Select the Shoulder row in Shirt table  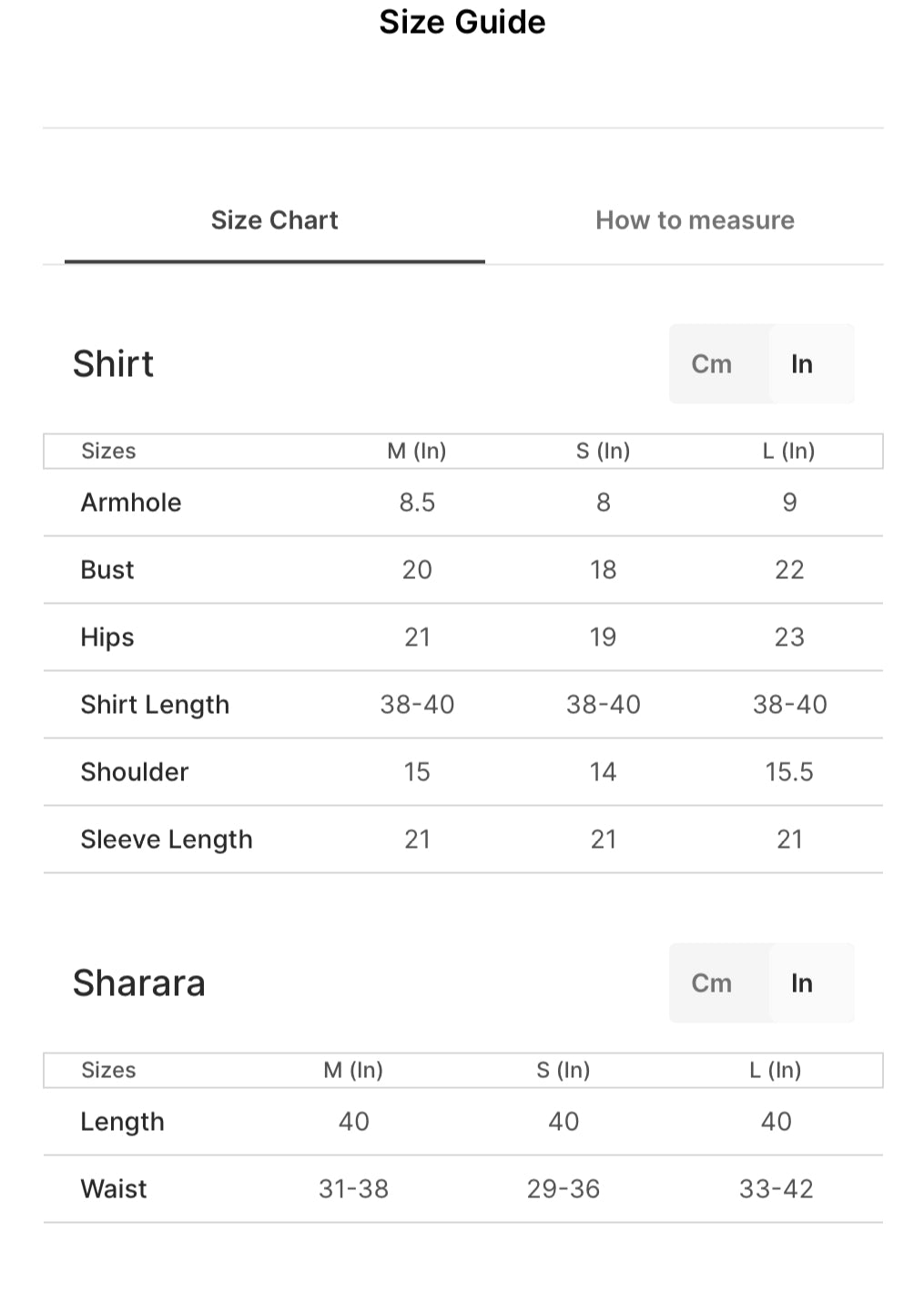point(463,772)
